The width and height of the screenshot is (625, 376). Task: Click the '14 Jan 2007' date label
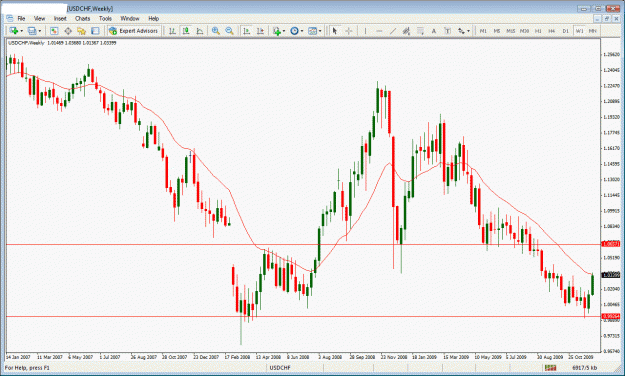(x=19, y=357)
